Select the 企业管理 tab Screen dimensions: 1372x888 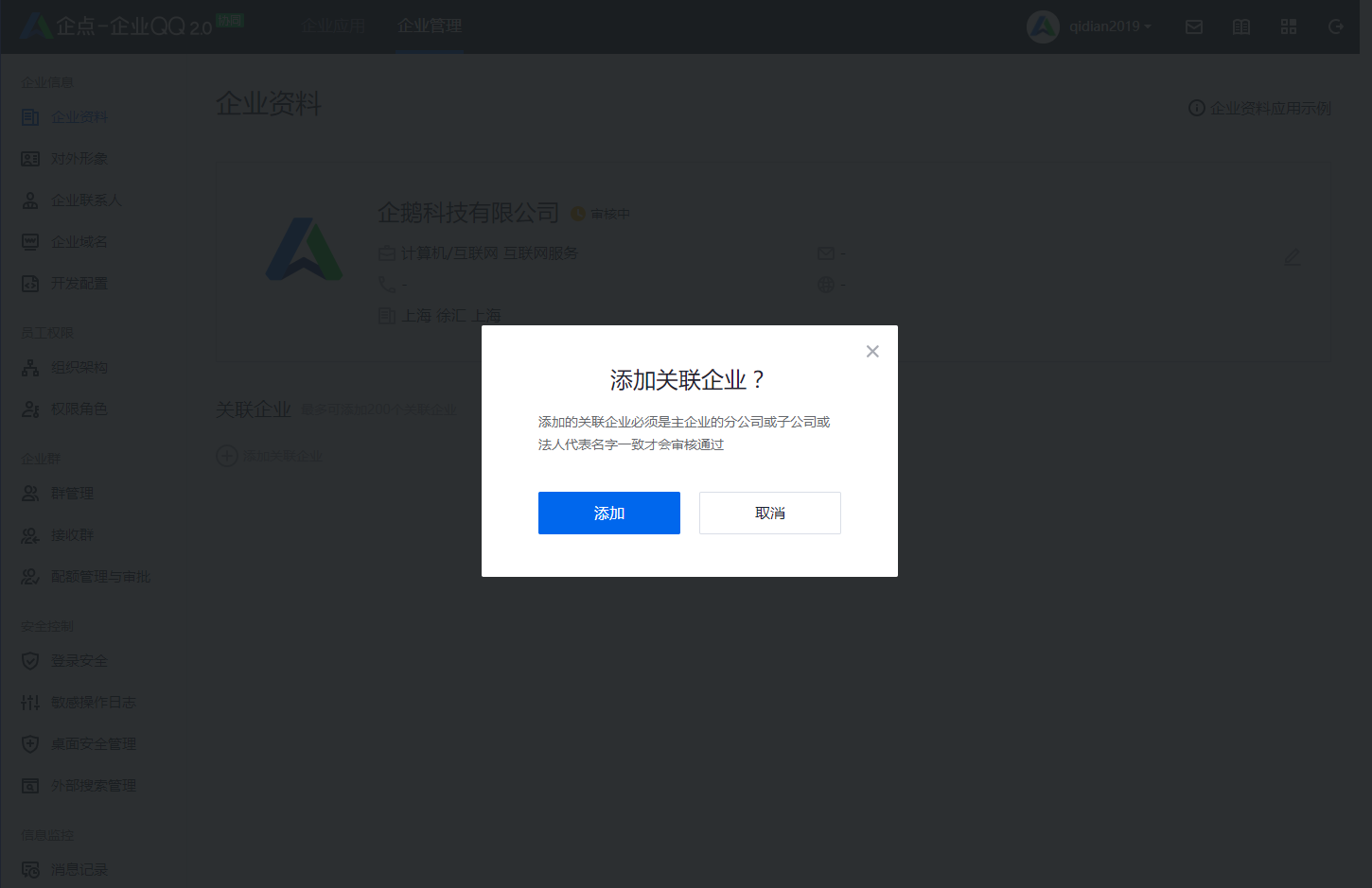[430, 26]
